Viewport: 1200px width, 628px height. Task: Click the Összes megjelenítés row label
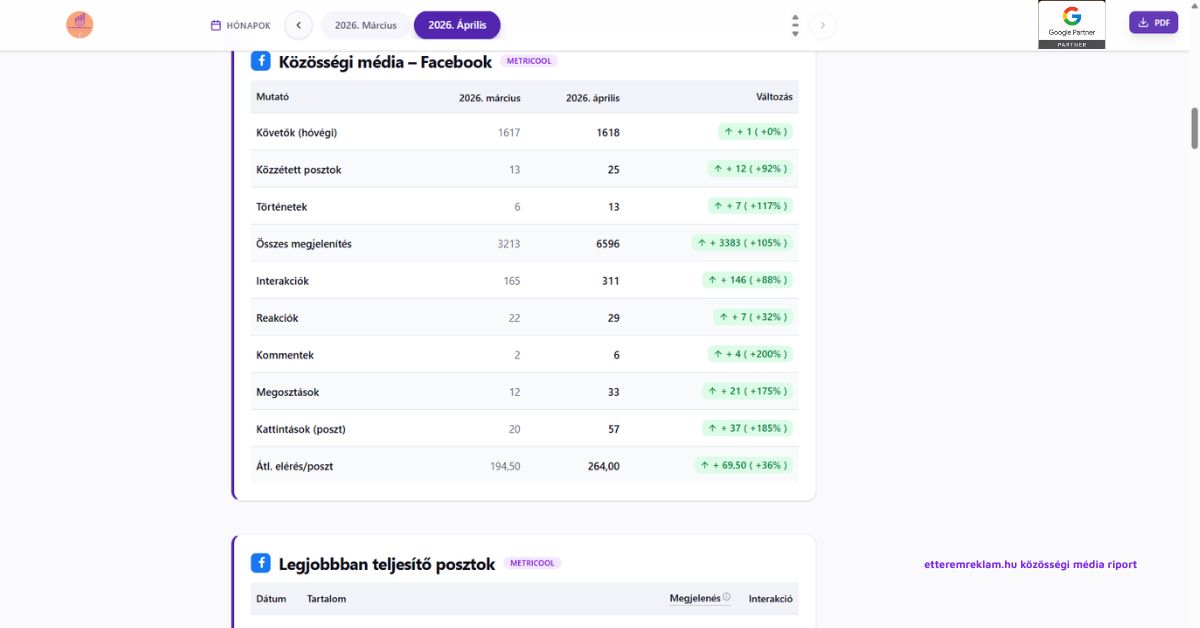click(x=304, y=244)
